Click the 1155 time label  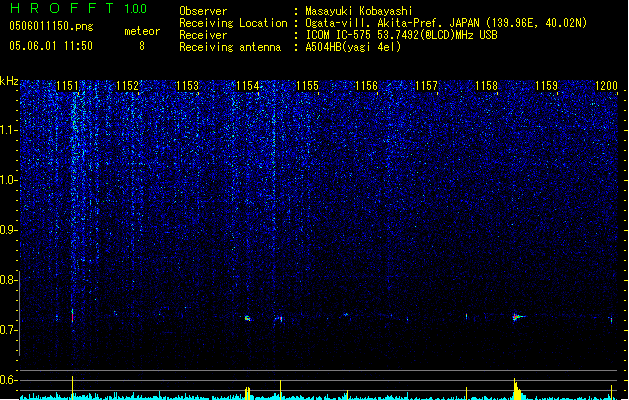click(x=307, y=86)
